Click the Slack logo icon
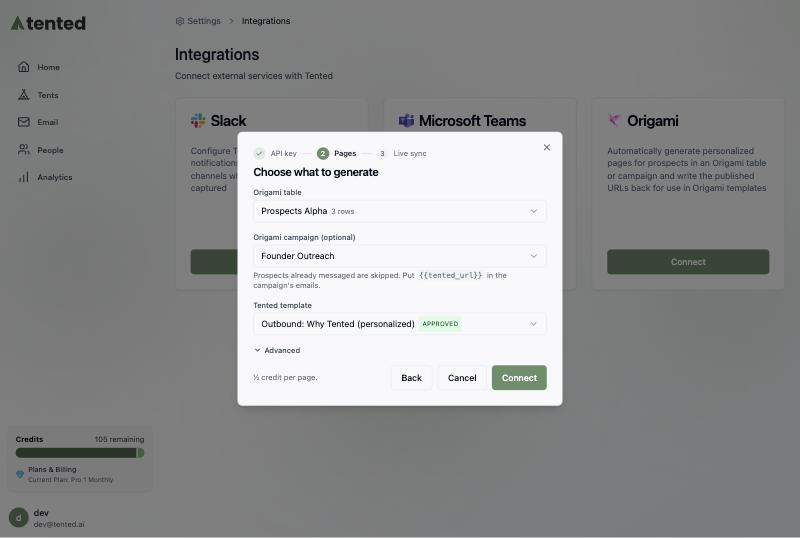This screenshot has height=538, width=800. pyautogui.click(x=198, y=120)
